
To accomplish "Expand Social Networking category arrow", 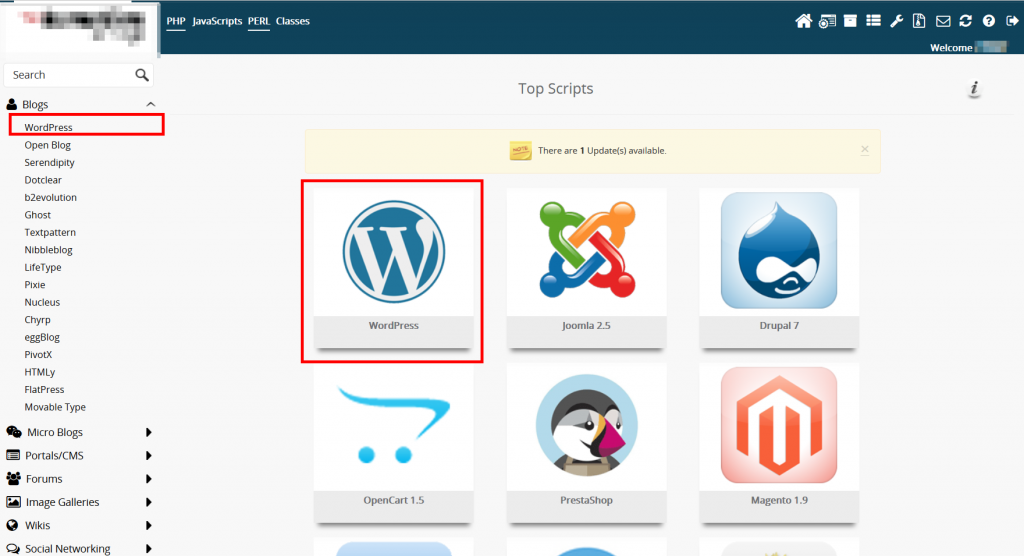I will click(x=149, y=549).
